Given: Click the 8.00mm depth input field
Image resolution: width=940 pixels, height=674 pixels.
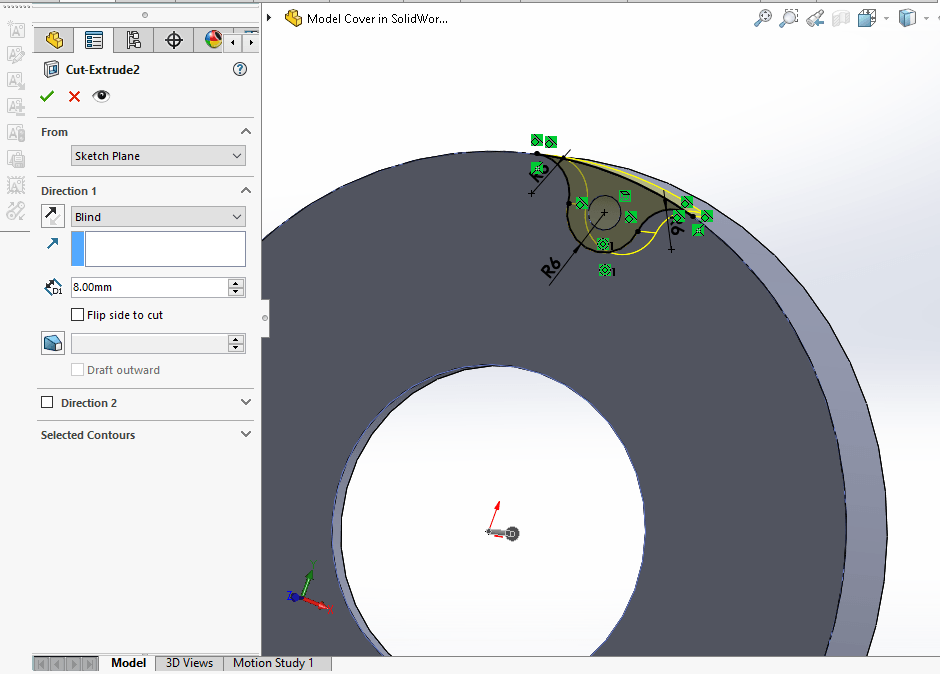Looking at the screenshot, I should pyautogui.click(x=148, y=287).
